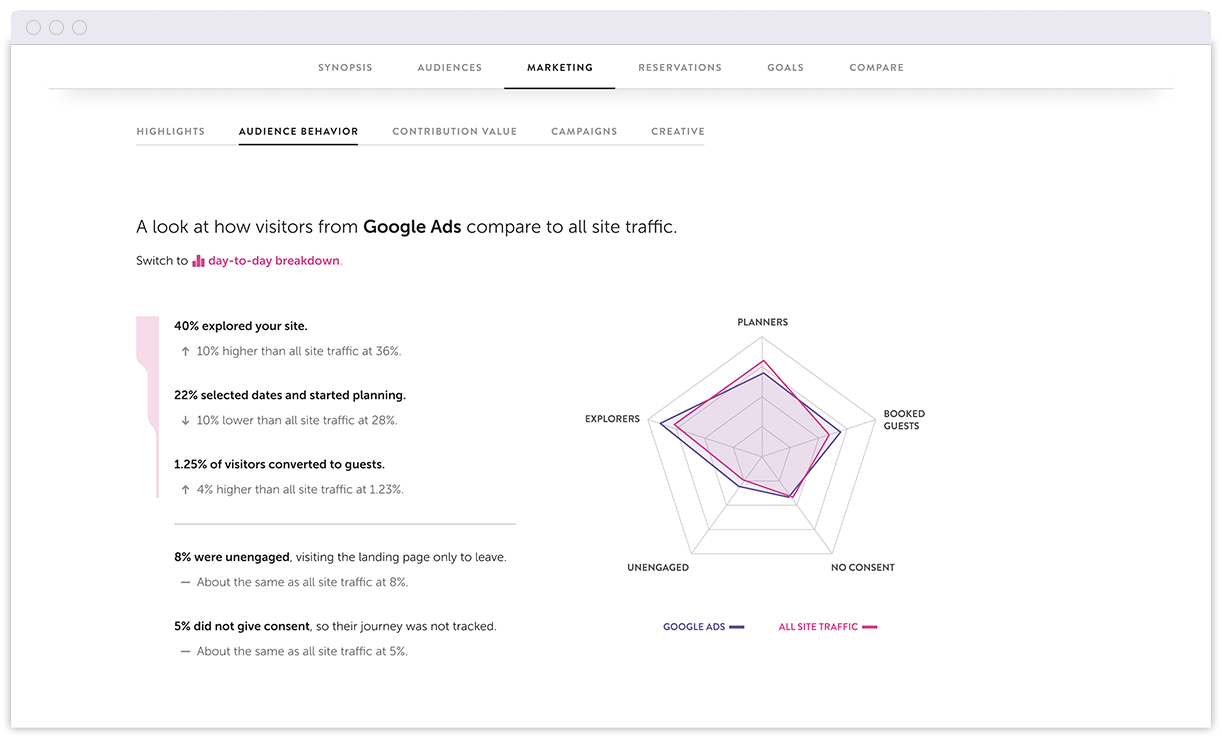This screenshot has height=752, width=1222.
Task: Switch to the Audiences tab
Action: [450, 68]
